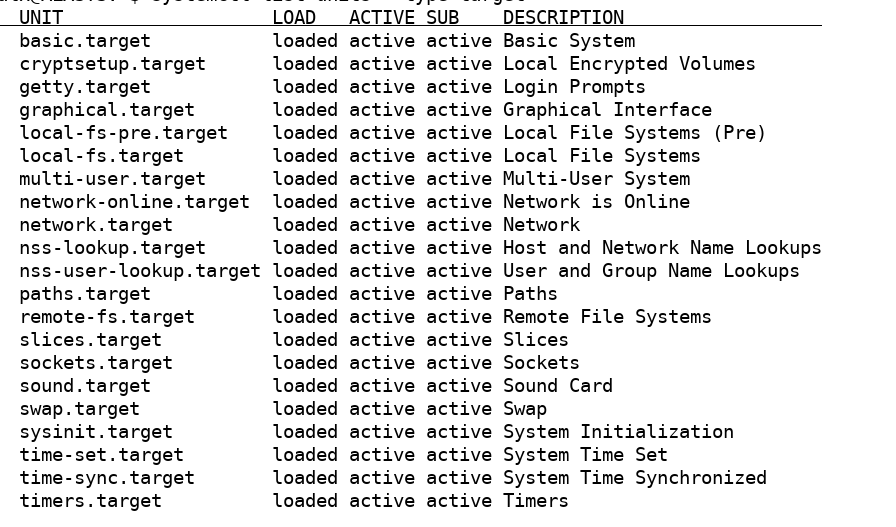This screenshot has height=527, width=896.
Task: Click nss-user-lookup.target in the list
Action: [140, 271]
